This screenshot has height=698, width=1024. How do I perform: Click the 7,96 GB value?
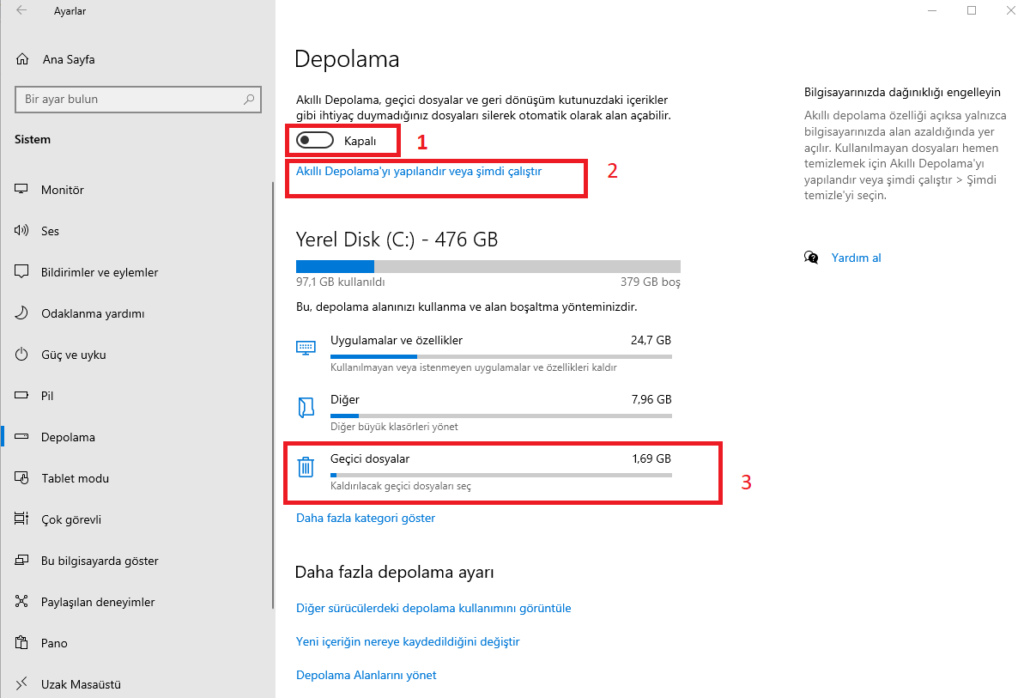650,399
